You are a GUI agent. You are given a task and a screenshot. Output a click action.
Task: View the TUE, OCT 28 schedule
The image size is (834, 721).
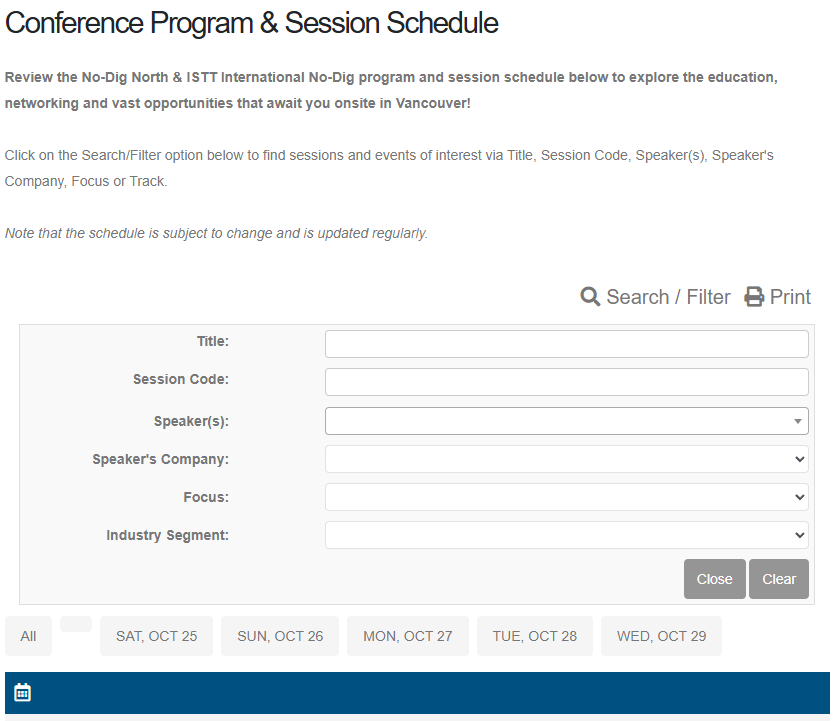coord(535,636)
